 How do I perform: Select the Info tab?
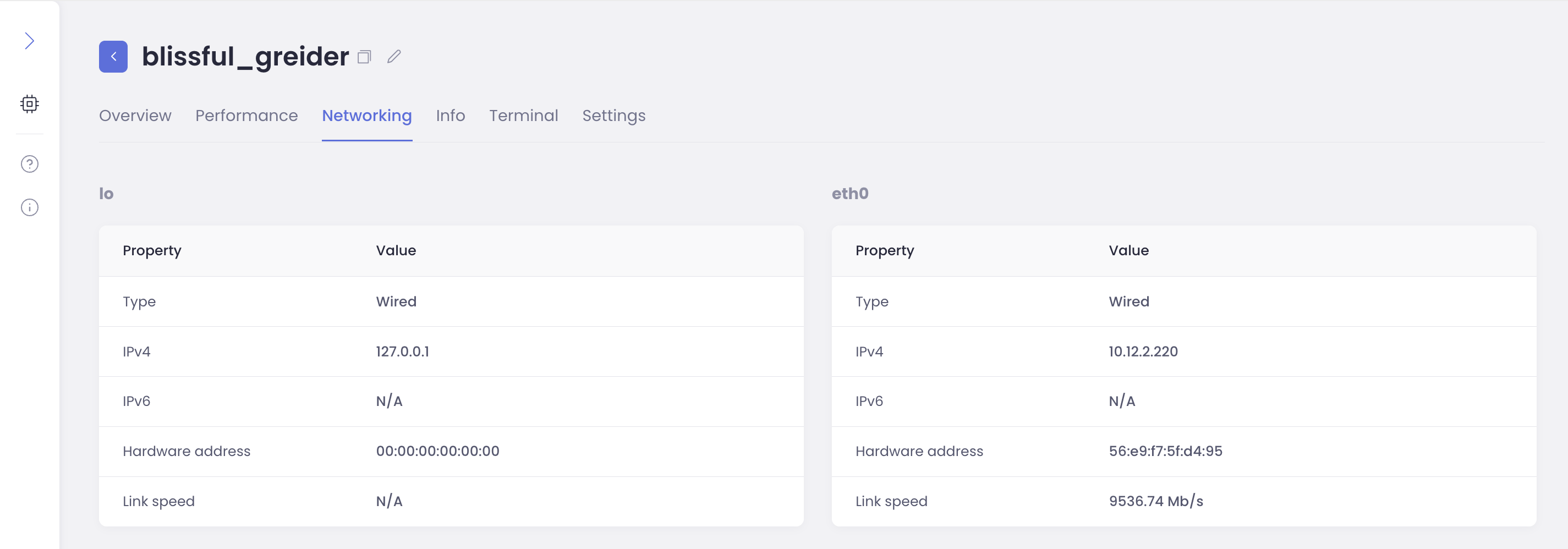(x=451, y=116)
